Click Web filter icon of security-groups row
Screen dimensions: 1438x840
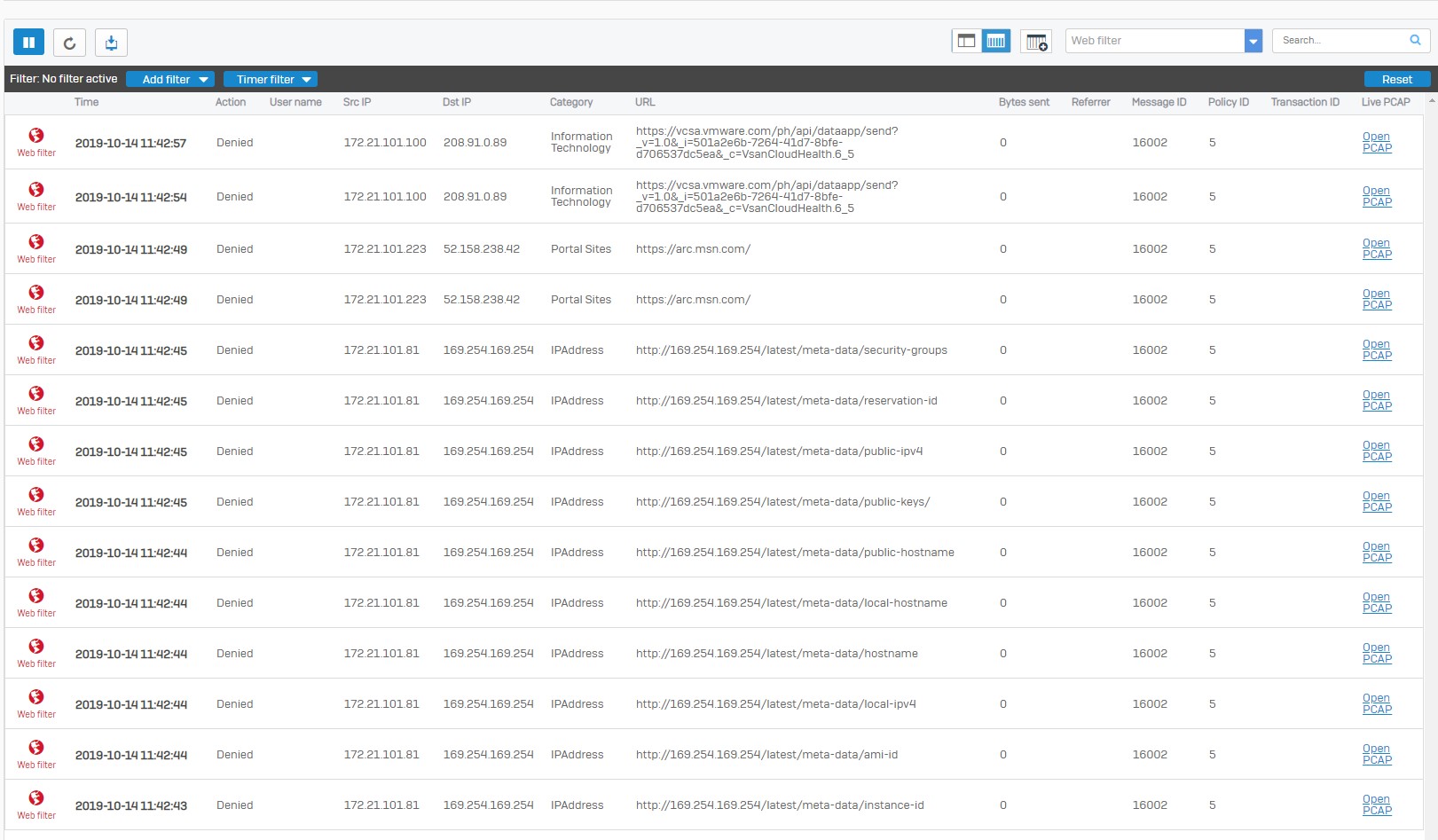coord(36,343)
